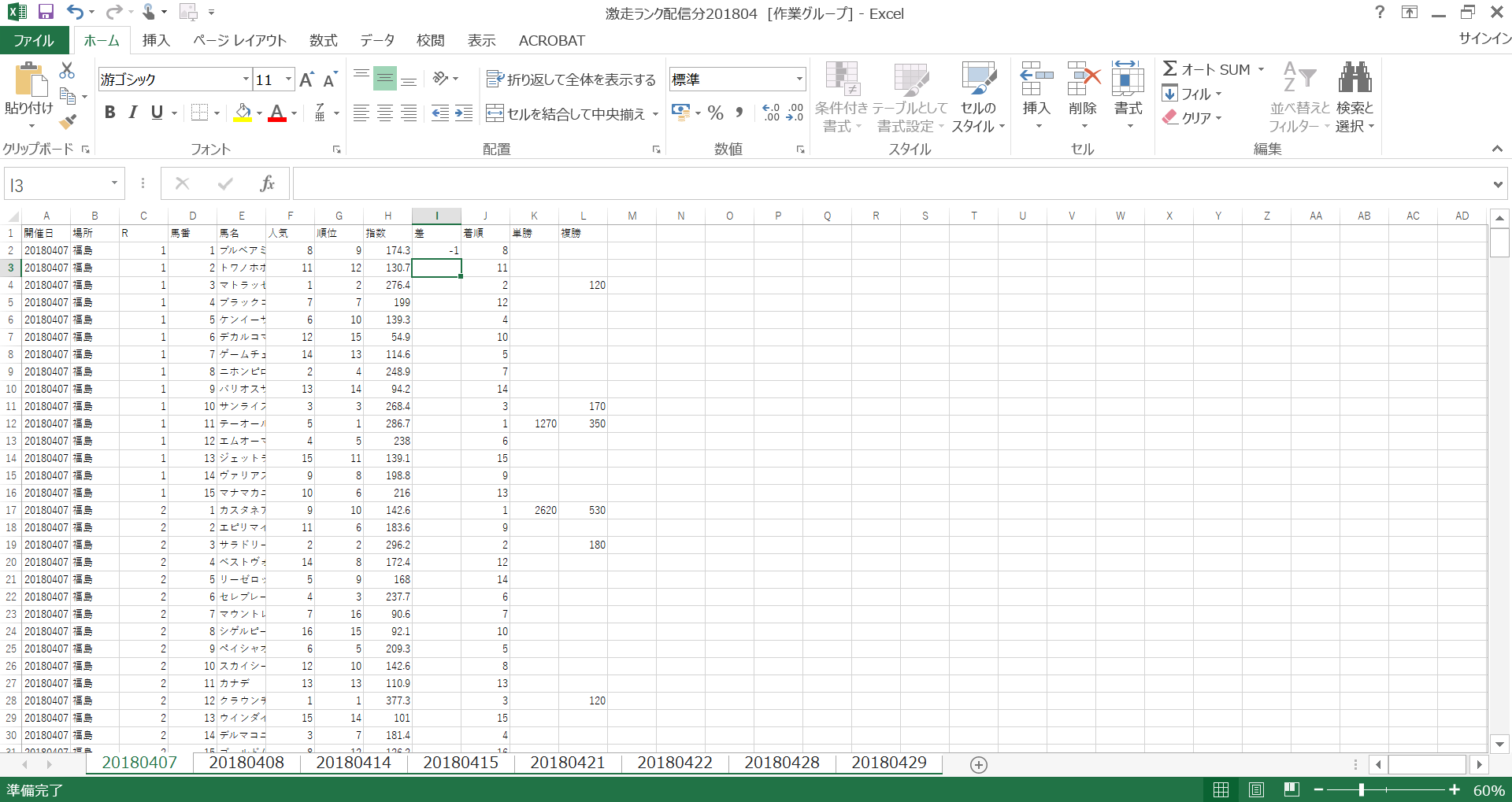Open fill color dropdown arrow
The height and width of the screenshot is (802, 1512).
[x=259, y=113]
